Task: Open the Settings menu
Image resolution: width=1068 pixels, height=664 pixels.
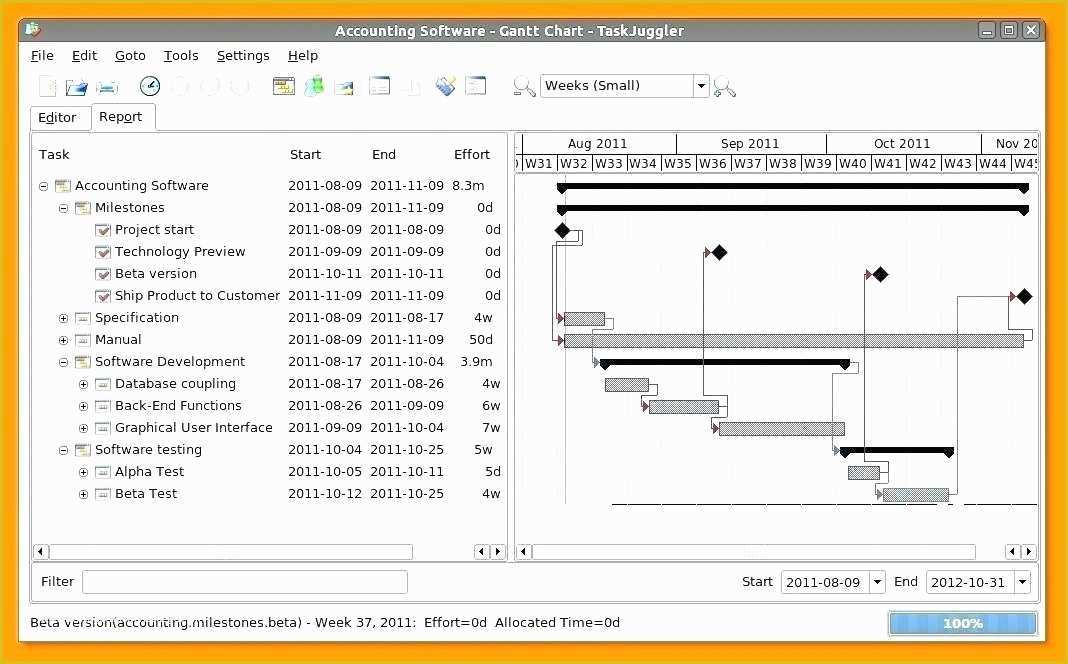Action: [x=243, y=56]
